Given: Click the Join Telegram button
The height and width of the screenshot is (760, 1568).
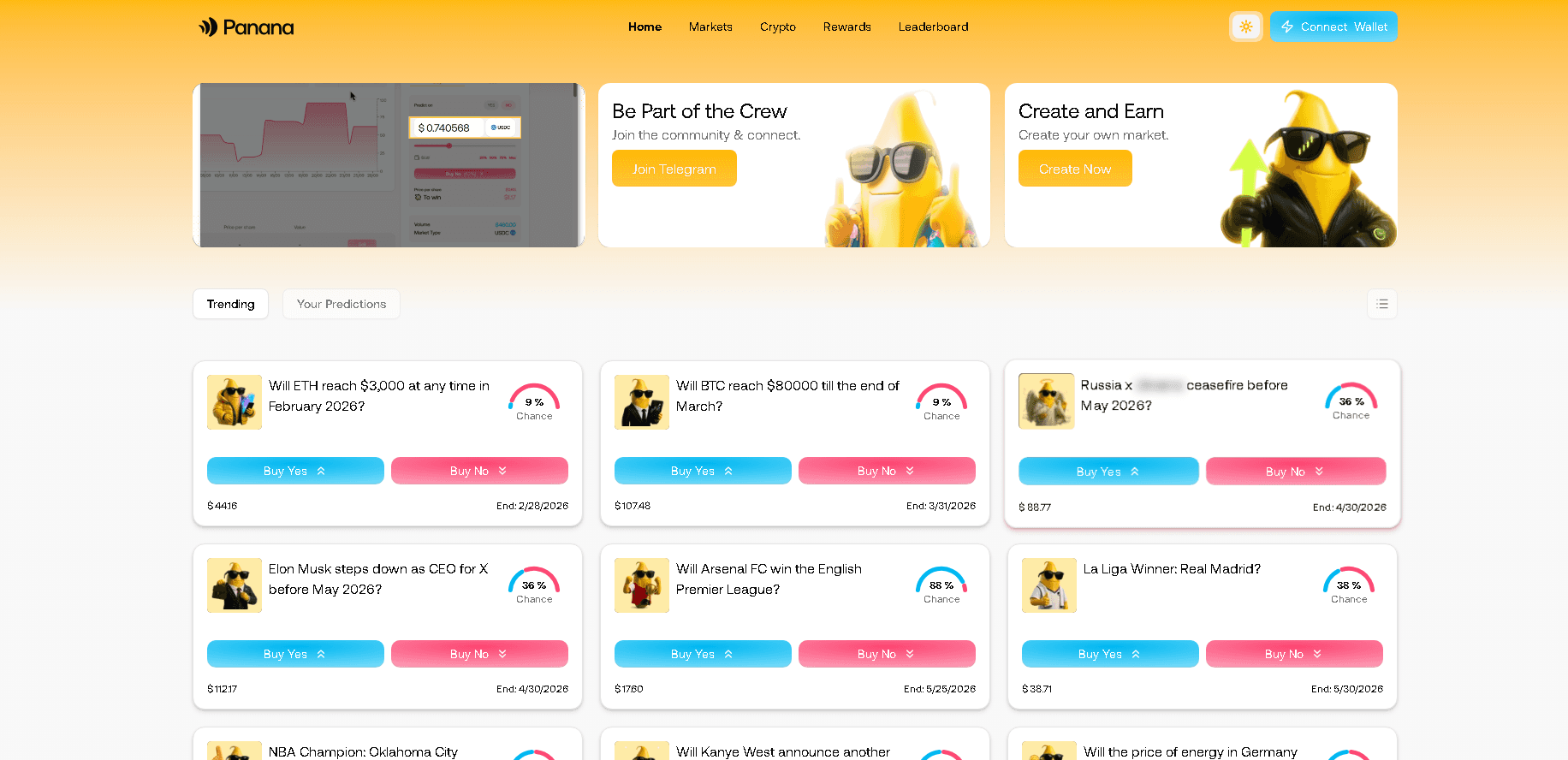Looking at the screenshot, I should click(674, 169).
